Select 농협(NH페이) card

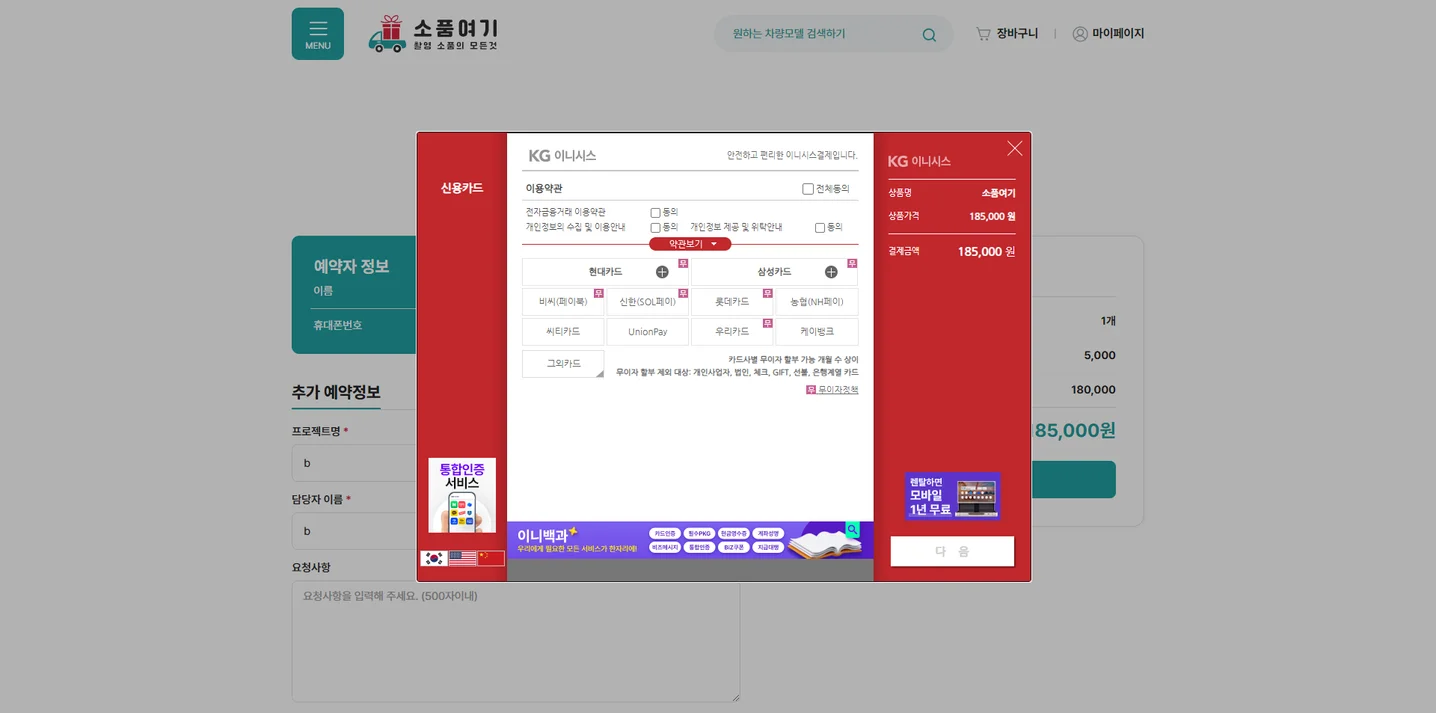[817, 302]
